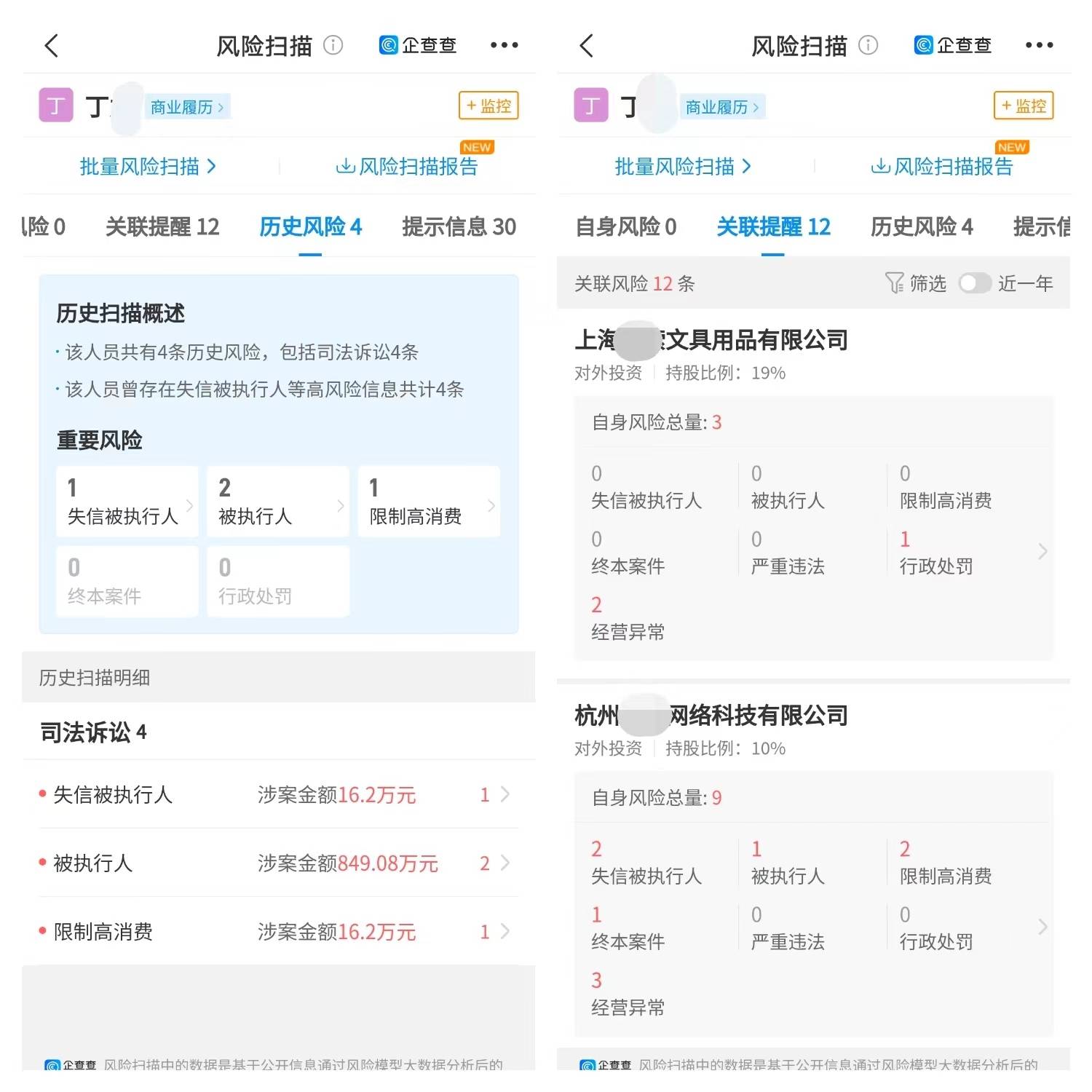Switch to 关联提醒 12 tab on 历史风险 screen
Image resolution: width=1092 pixels, height=1092 pixels.
tap(162, 227)
